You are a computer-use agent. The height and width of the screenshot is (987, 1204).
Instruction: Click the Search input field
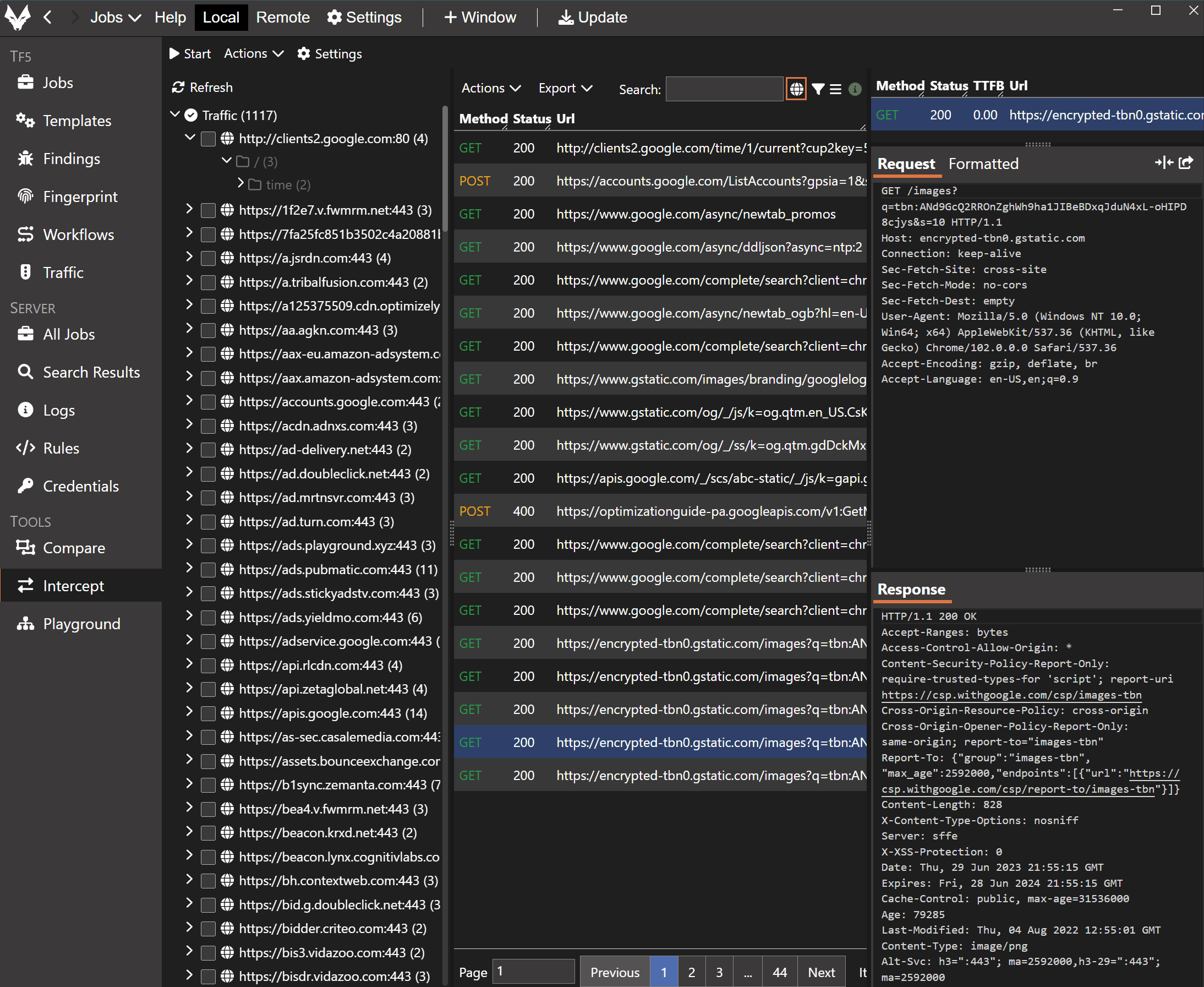724,89
